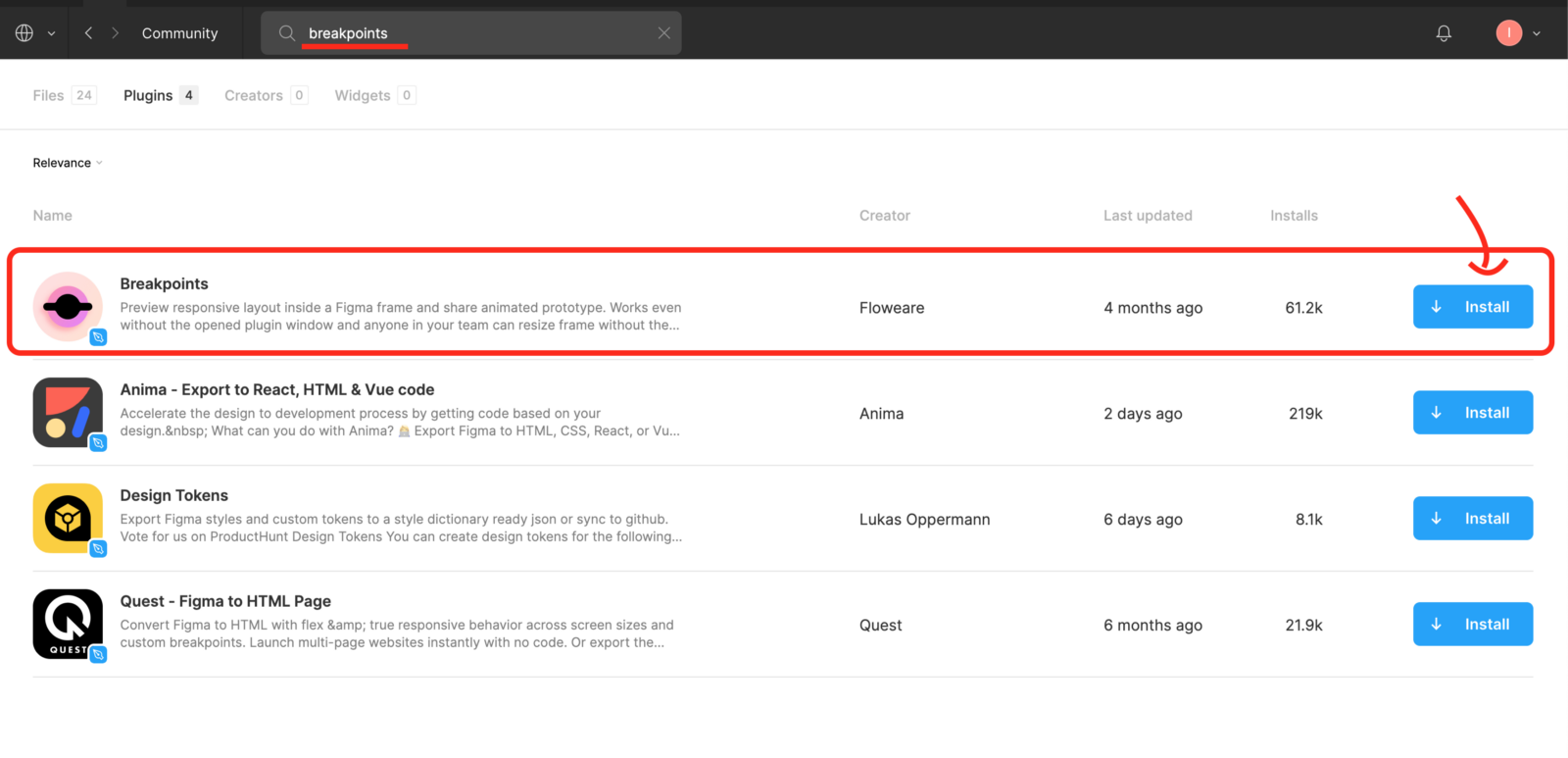Install the Breakpoints plugin
The width and height of the screenshot is (1568, 758).
1473,307
